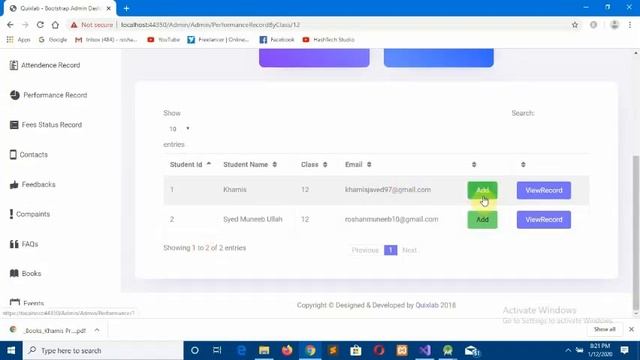Open Attendence Record icon in sidebar

click(x=13, y=65)
